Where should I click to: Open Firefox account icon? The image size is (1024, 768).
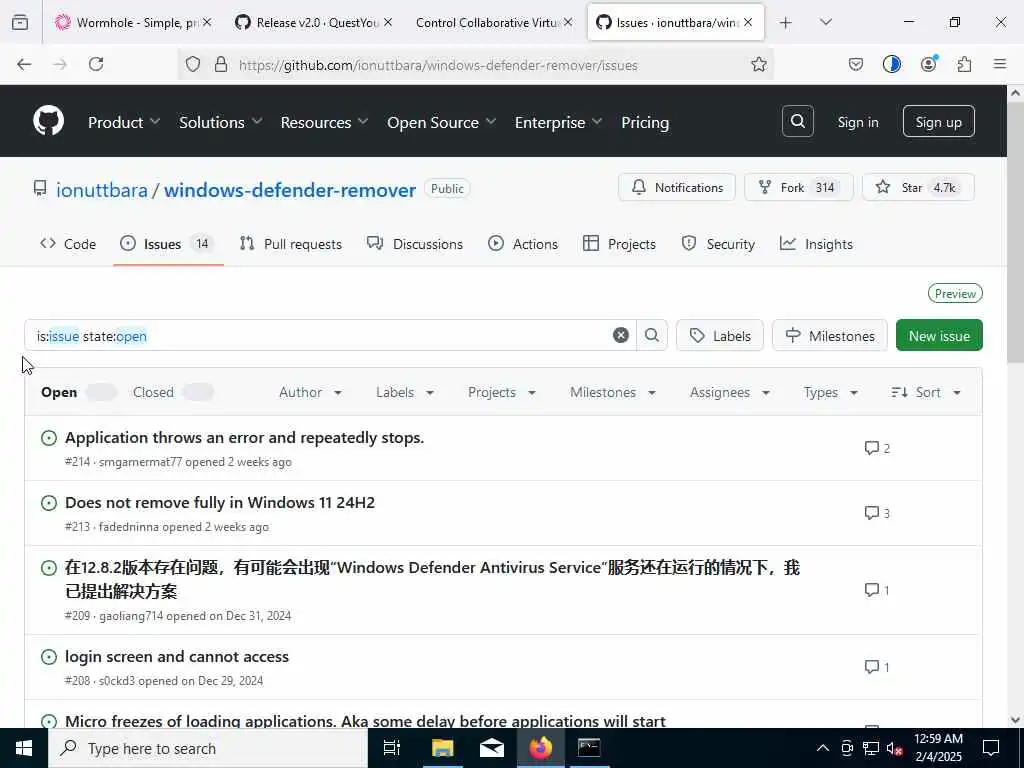pos(928,64)
